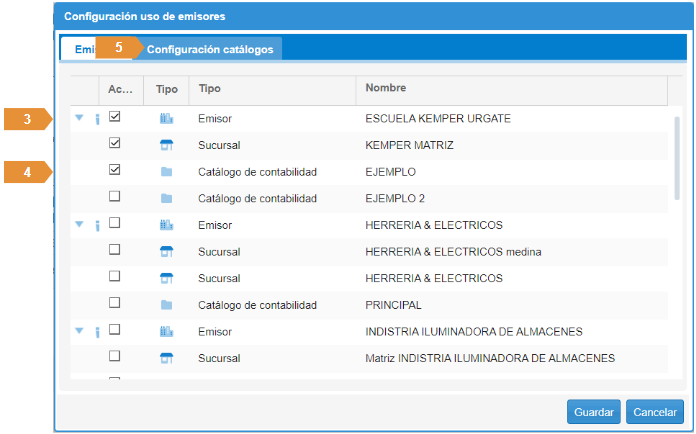The width and height of the screenshot is (696, 434).
Task: Uncheck the ESCUELA KEMPER URGATE emisor checkbox
Action: pos(115,117)
